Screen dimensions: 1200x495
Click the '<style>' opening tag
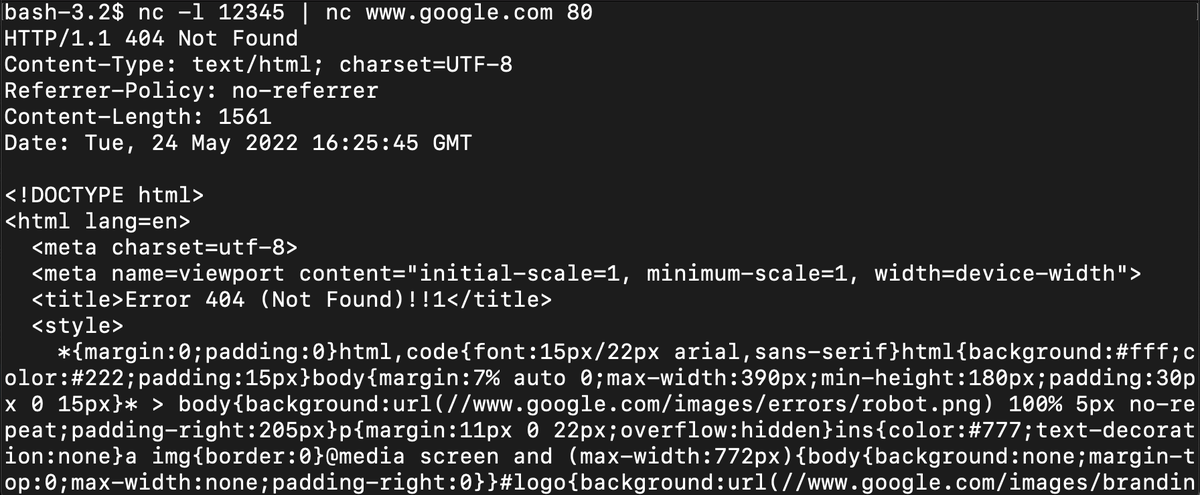(78, 325)
